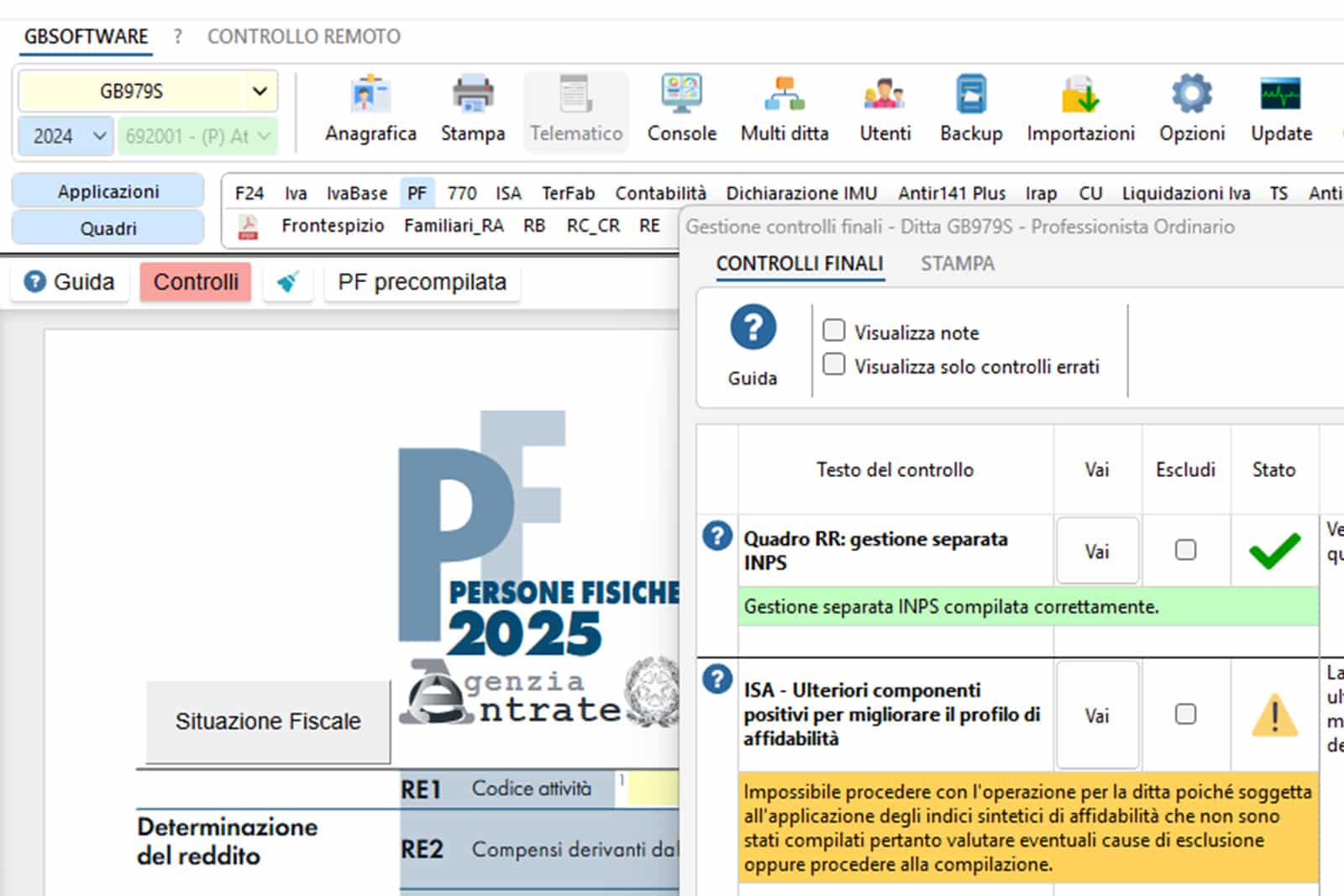Check Visualizza solo controlli errati
1344x896 pixels.
click(x=834, y=365)
